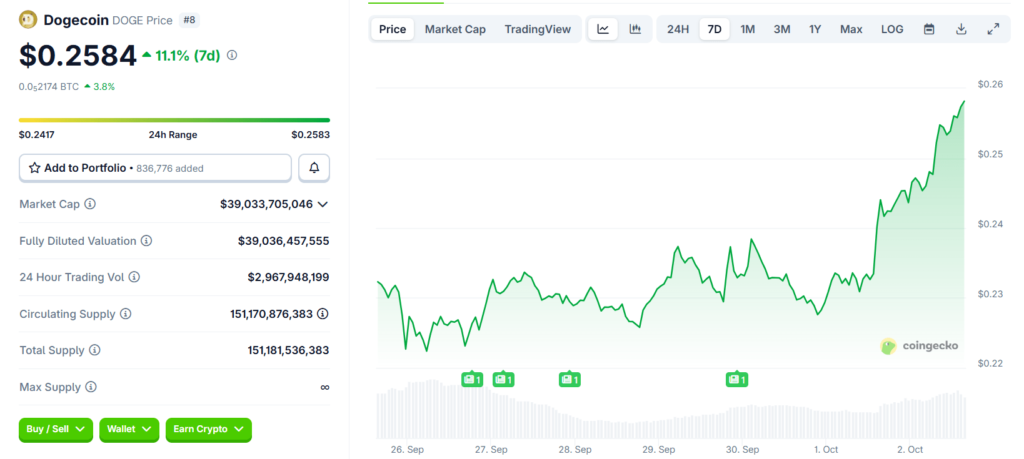Switch to the Market Cap tab
Image resolution: width=1024 pixels, height=459 pixels.
tap(455, 29)
